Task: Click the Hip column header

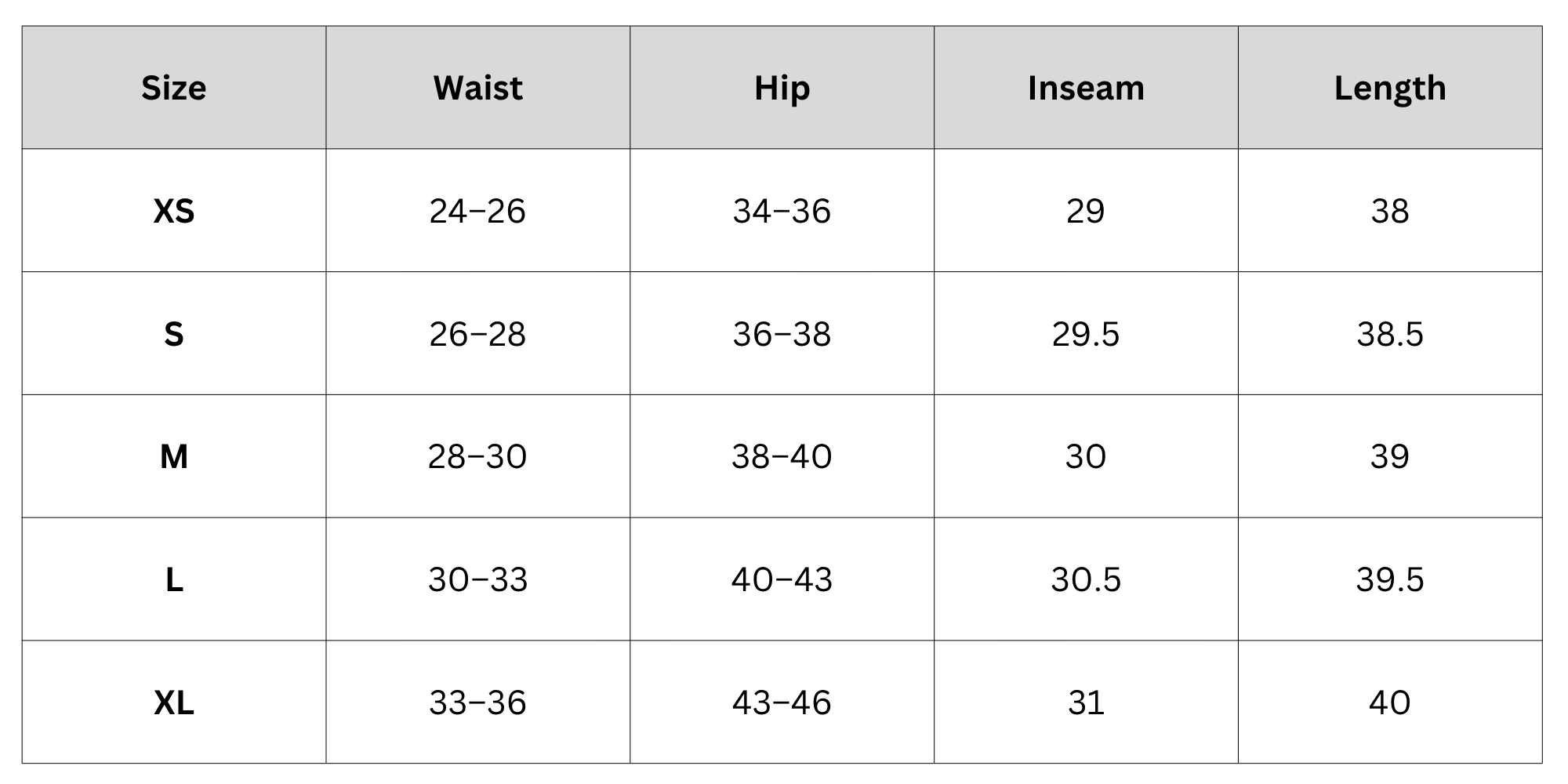Action: (782, 88)
